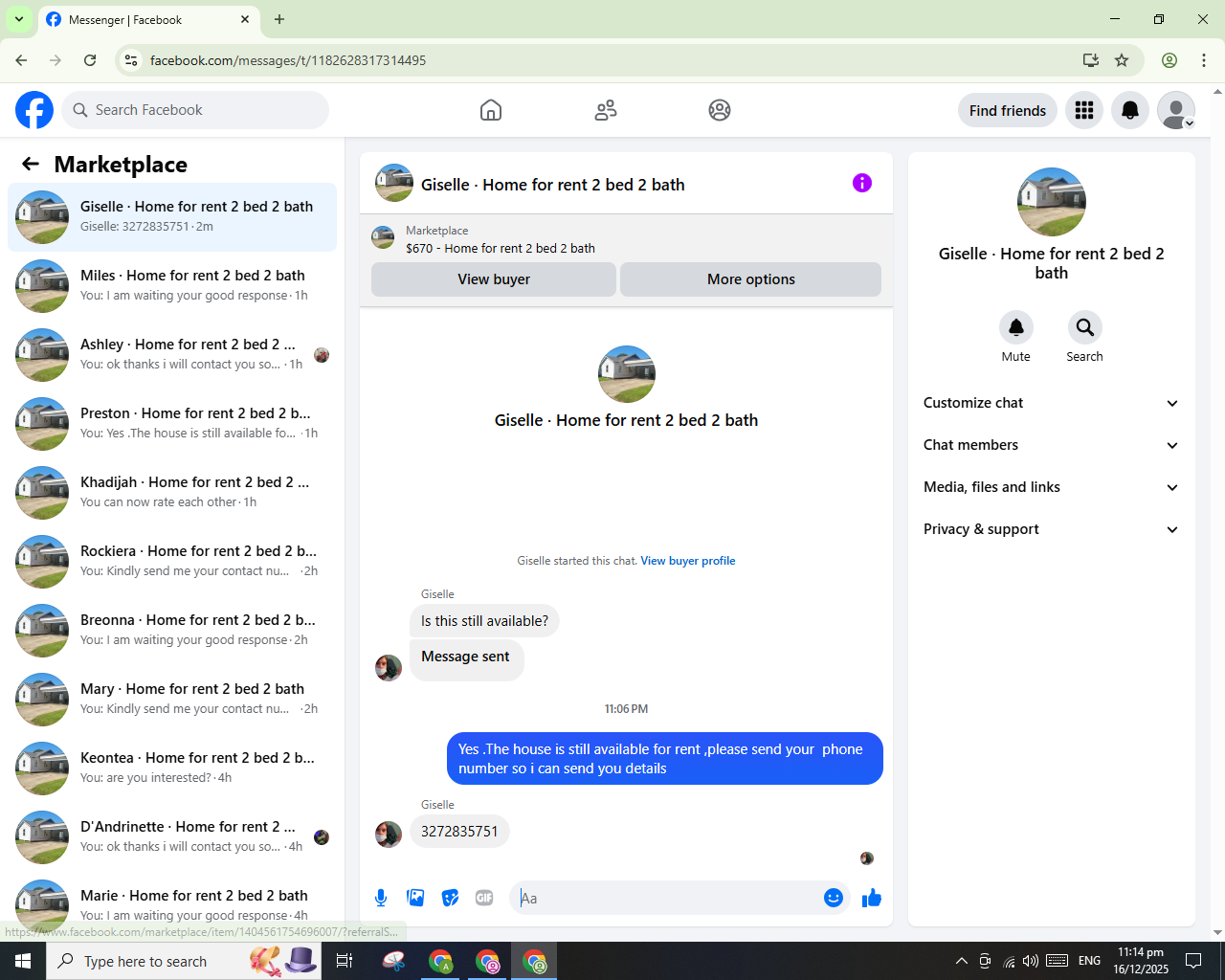Open the emoji picker
Viewport: 1225px width, 980px height.
(834, 898)
